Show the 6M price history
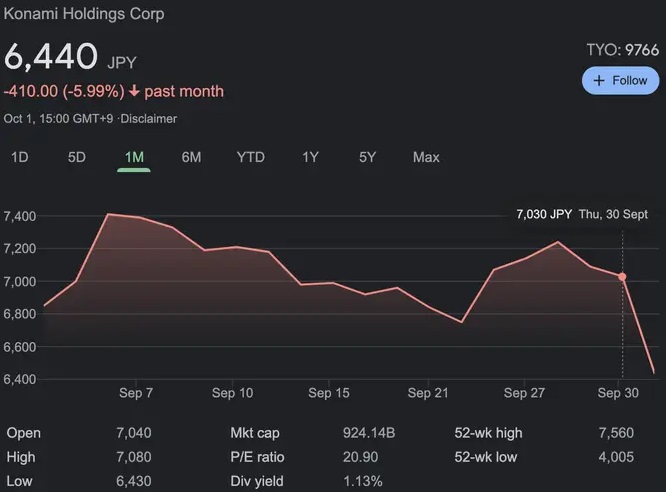 [191, 157]
